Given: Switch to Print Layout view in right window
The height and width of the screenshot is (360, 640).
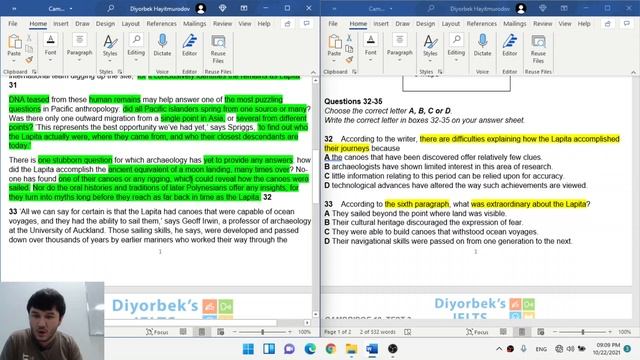Looking at the screenshot, I should tap(522, 332).
